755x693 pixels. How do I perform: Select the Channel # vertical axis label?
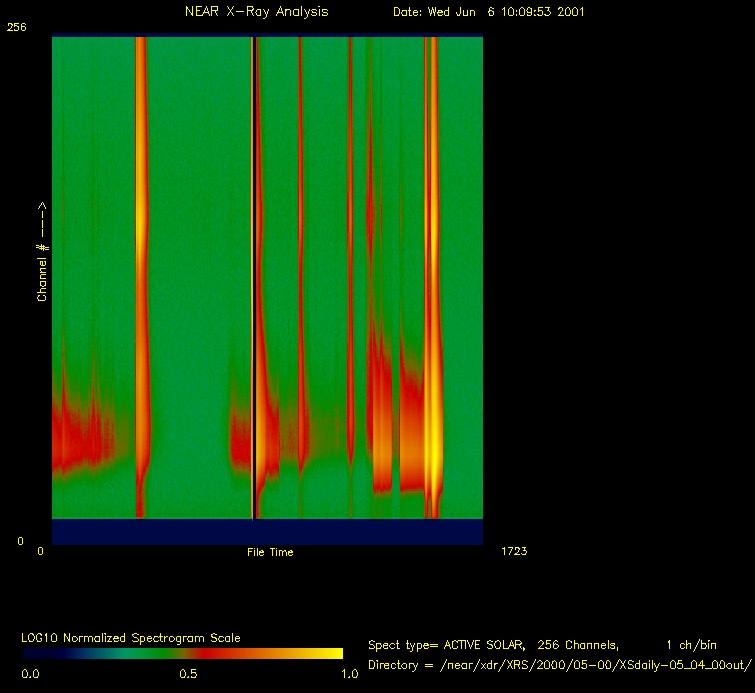pyautogui.click(x=43, y=252)
